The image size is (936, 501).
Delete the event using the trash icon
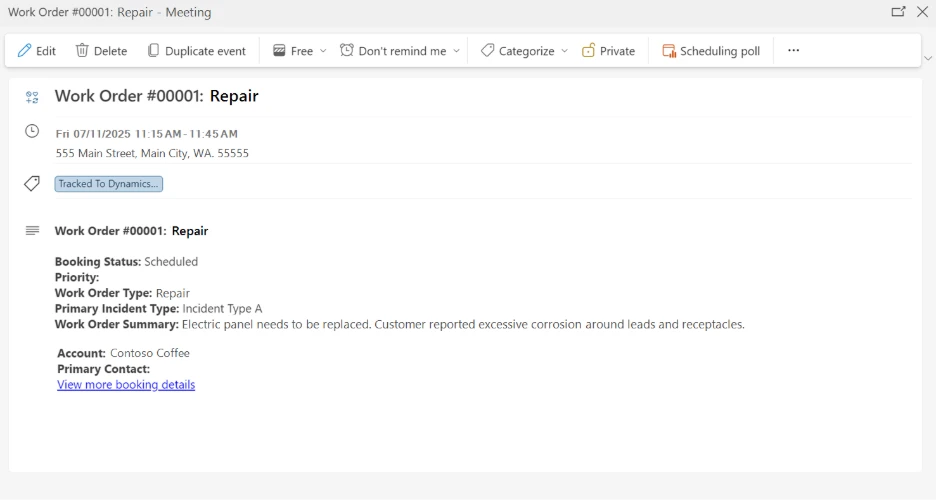(82, 51)
